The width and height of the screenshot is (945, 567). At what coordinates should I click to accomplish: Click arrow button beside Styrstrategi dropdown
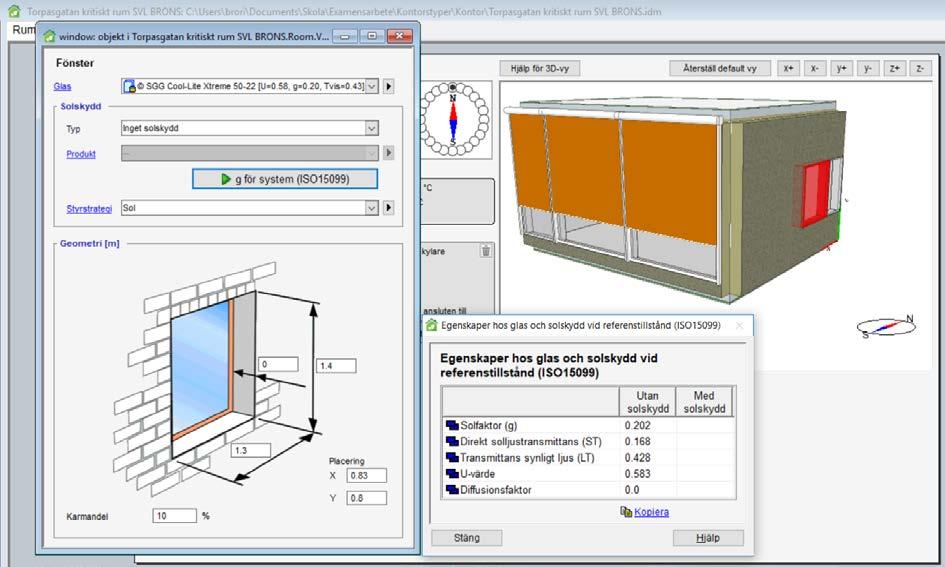[389, 208]
